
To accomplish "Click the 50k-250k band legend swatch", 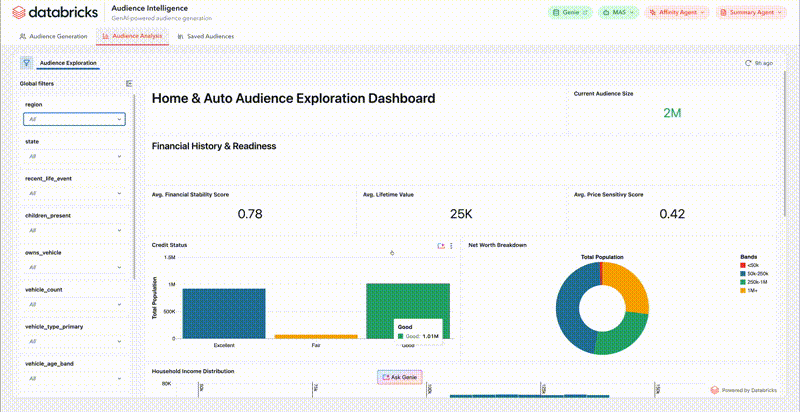I will 743,272.
